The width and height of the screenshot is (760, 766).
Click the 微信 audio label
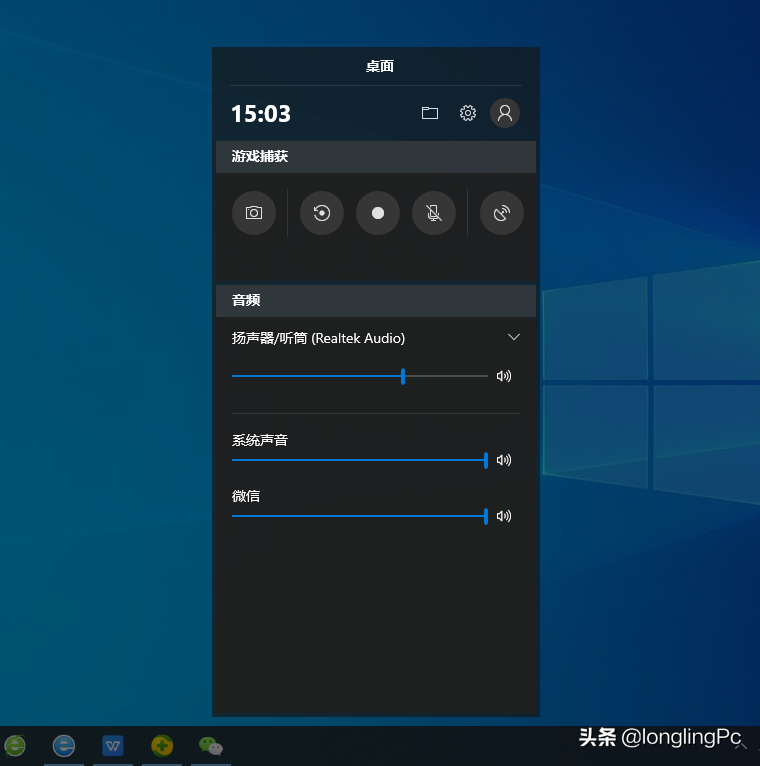tap(246, 496)
